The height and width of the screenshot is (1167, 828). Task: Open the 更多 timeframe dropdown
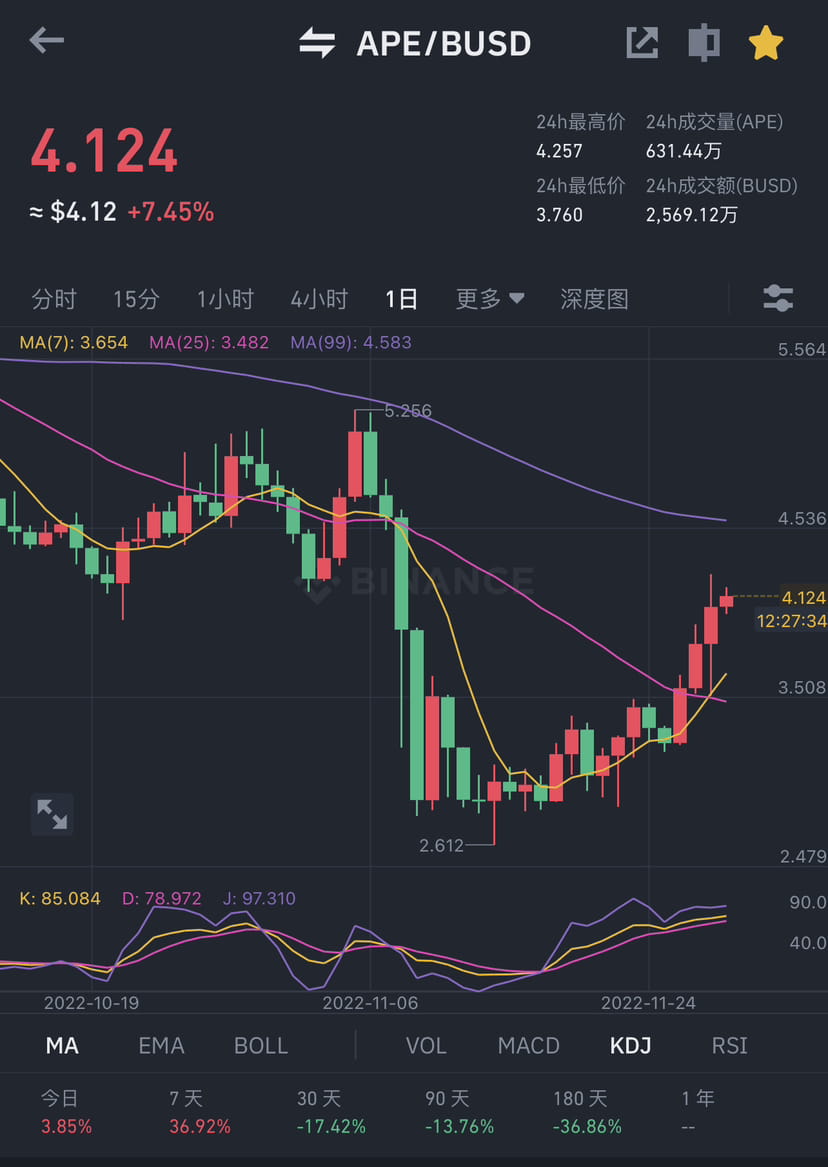(x=489, y=298)
